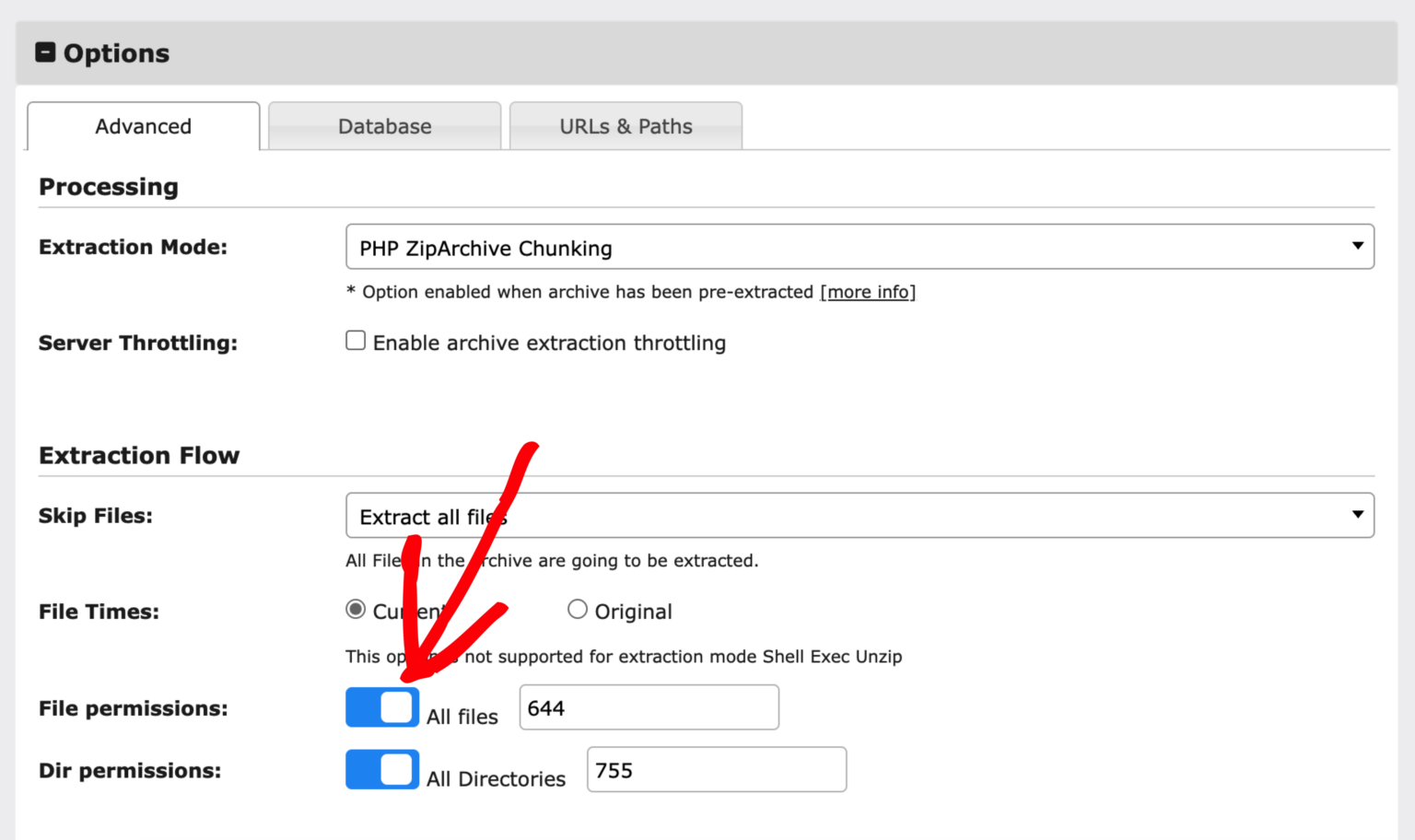Click the archive extraction throttling label

click(x=548, y=342)
